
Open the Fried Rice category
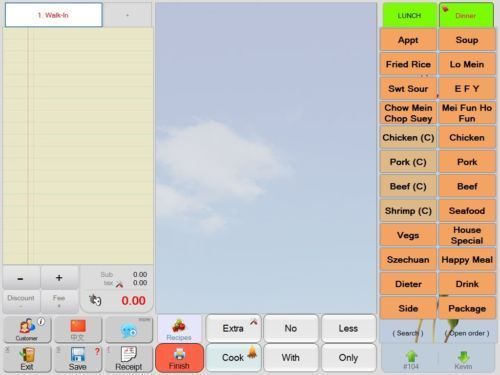[408, 64]
